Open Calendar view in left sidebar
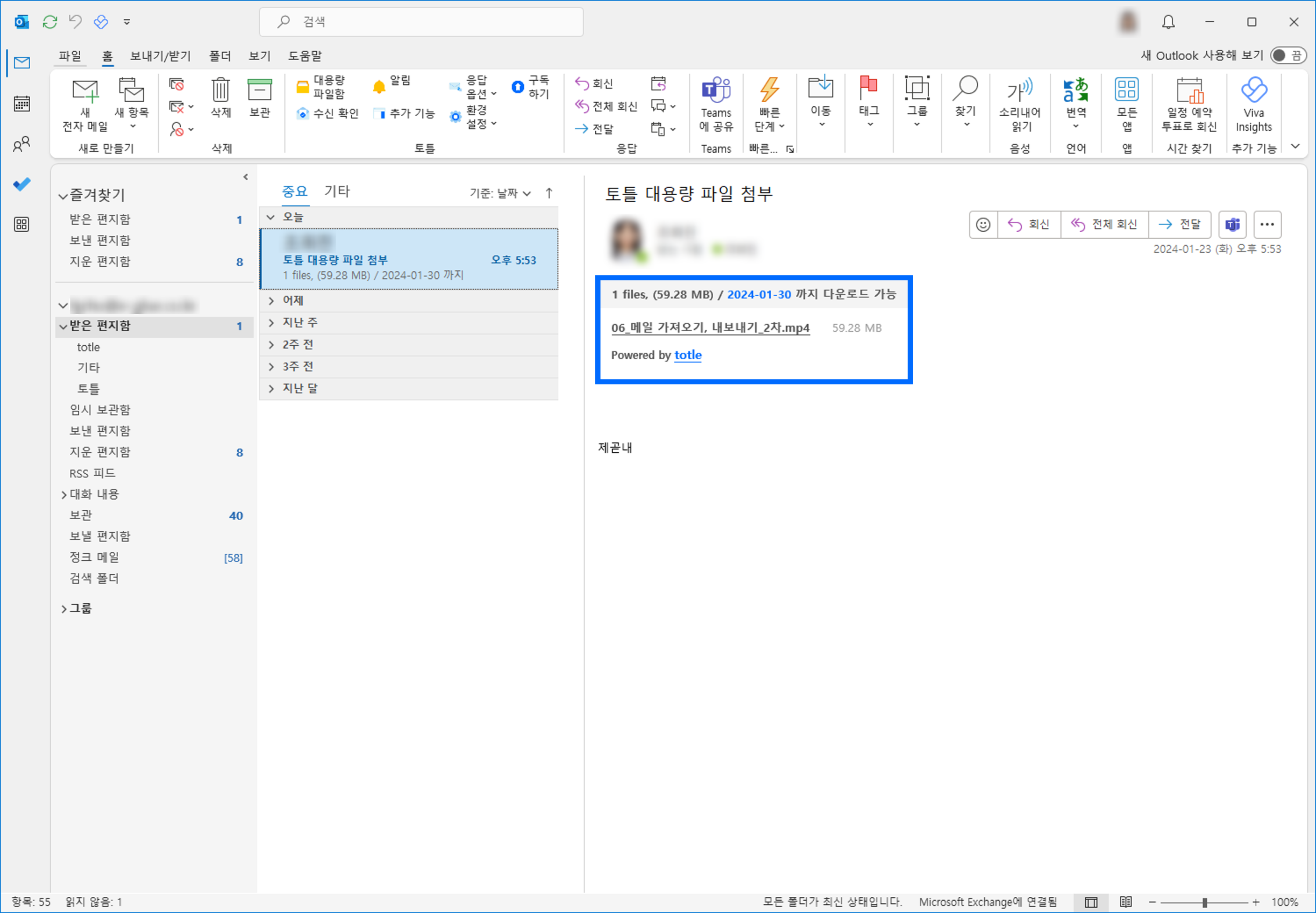1316x913 pixels. point(22,104)
